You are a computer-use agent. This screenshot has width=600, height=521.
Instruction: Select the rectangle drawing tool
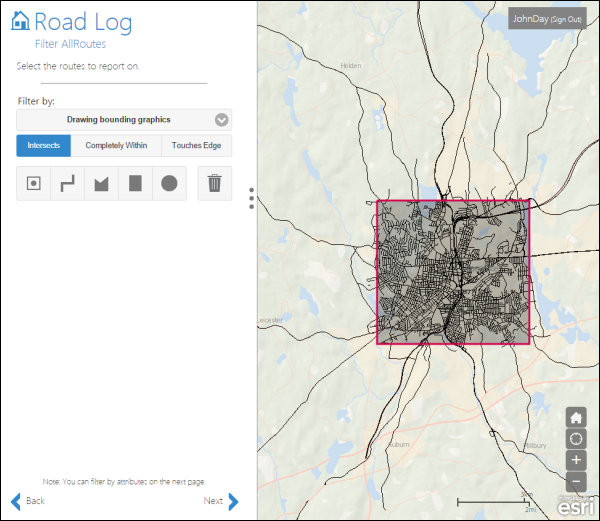pos(136,184)
